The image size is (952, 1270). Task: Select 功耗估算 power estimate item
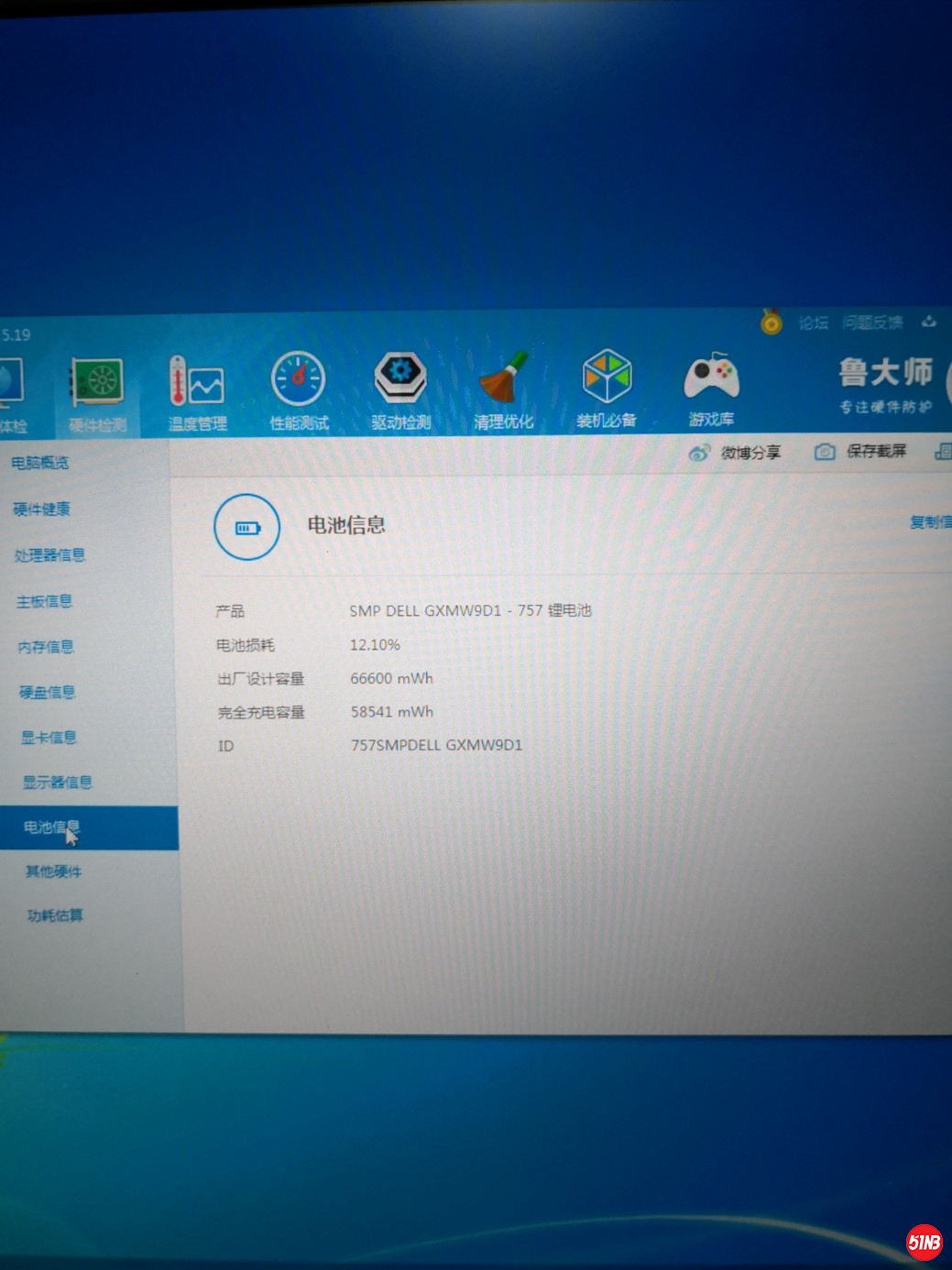(55, 914)
